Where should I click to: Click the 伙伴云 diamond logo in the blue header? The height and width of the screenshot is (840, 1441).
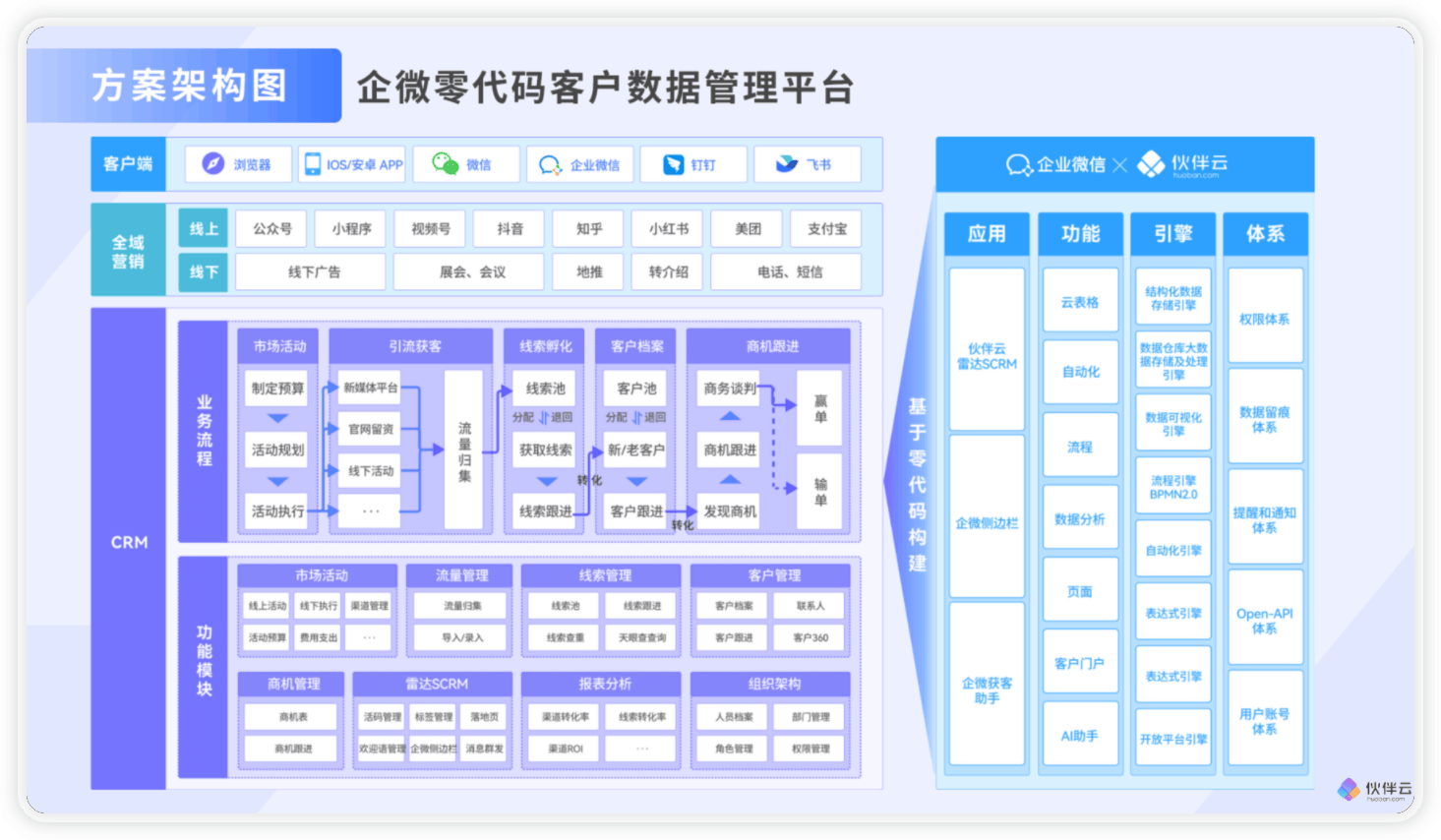(x=1151, y=163)
